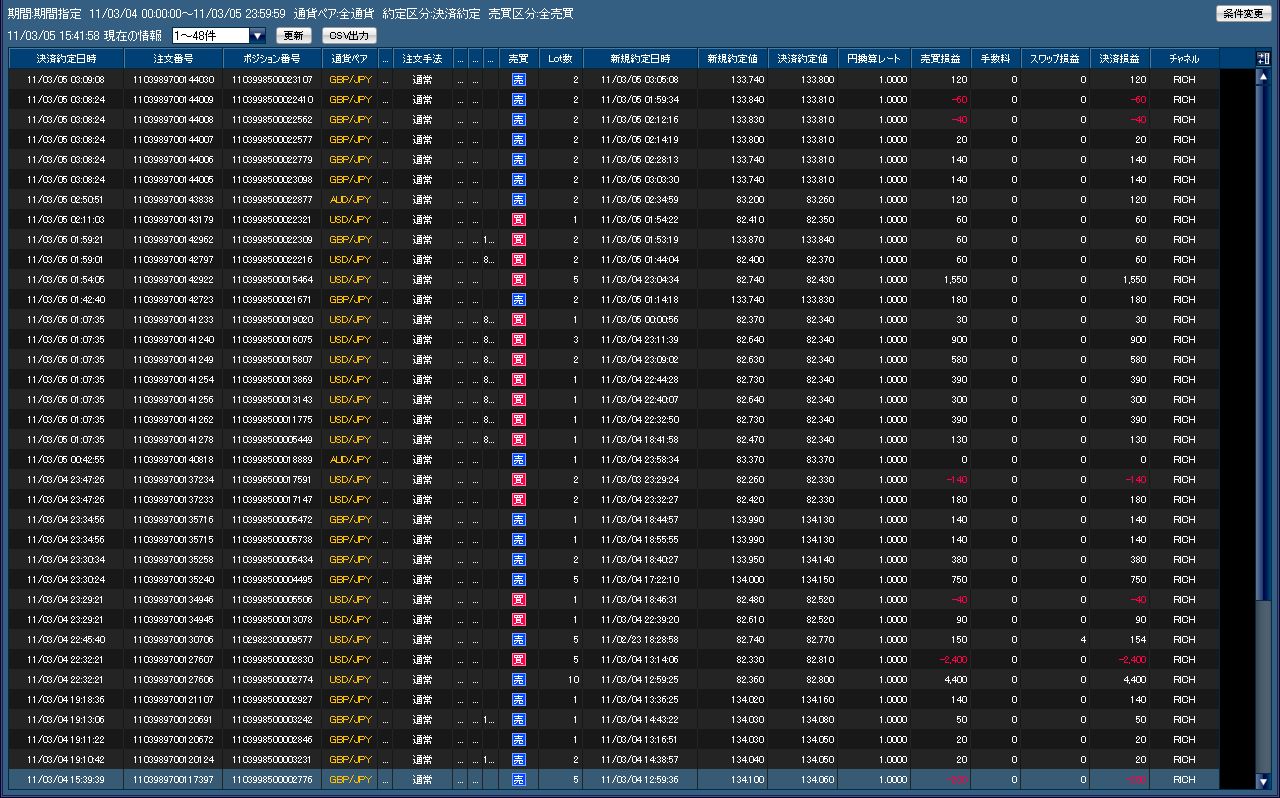Click position number 1103998500015464
Viewport: 1280px width, 798px height.
tap(272, 279)
